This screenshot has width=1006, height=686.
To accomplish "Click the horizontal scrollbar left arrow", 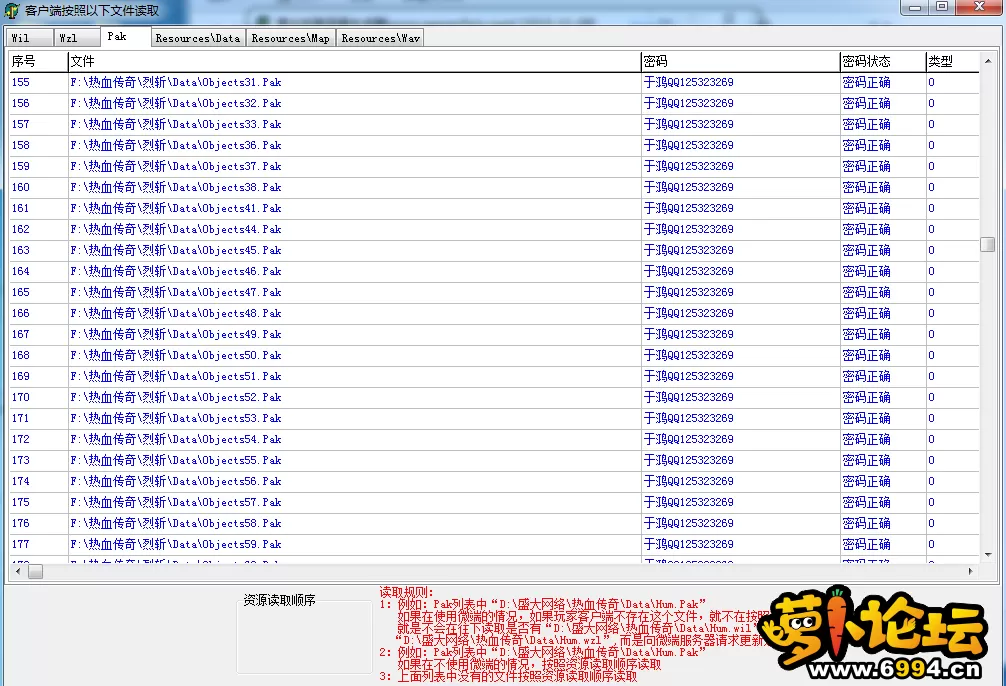I will coord(17,571).
